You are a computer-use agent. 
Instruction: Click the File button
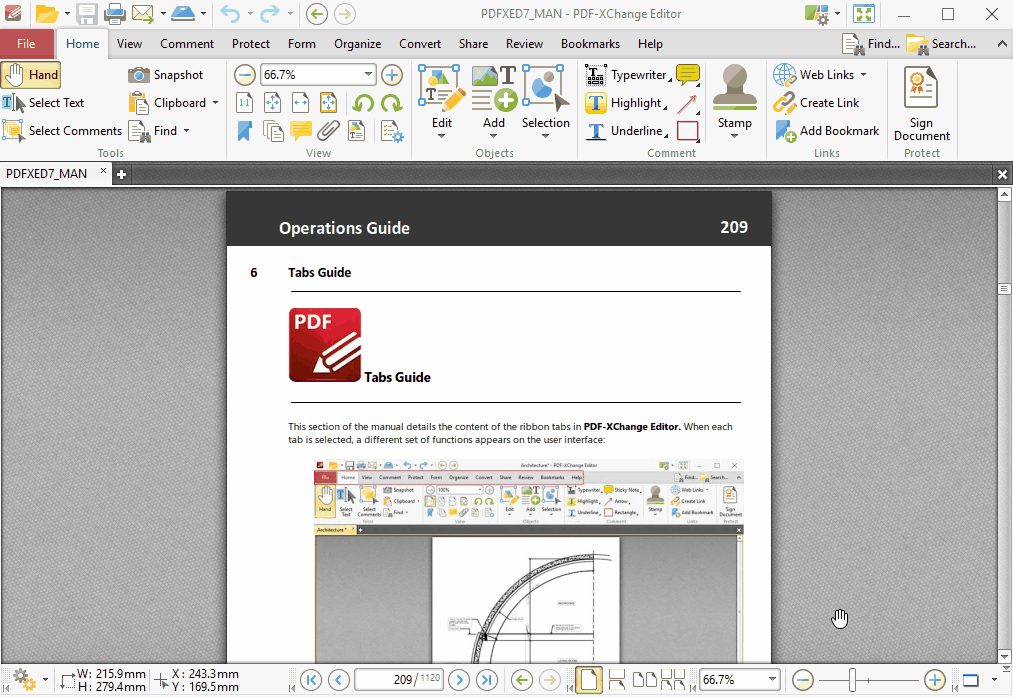(x=26, y=44)
